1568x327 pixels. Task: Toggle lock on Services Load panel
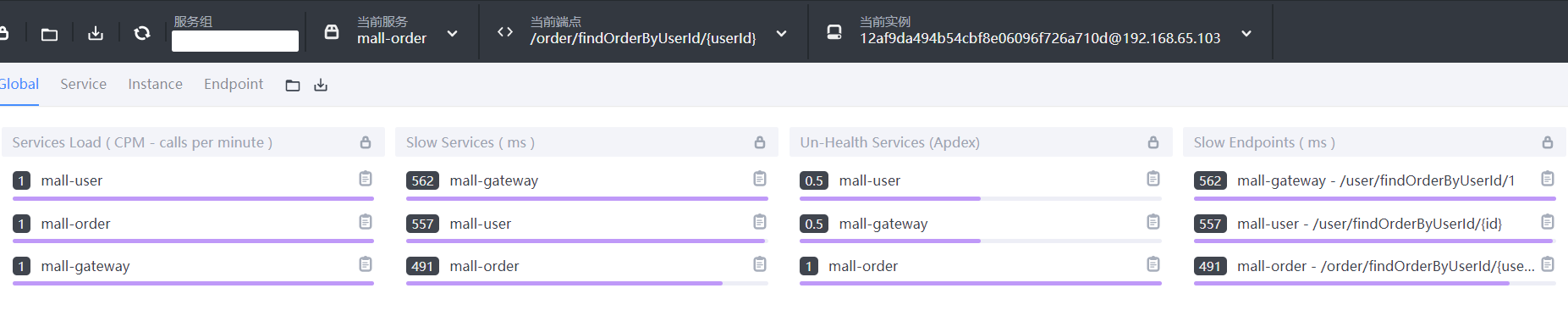[x=366, y=142]
